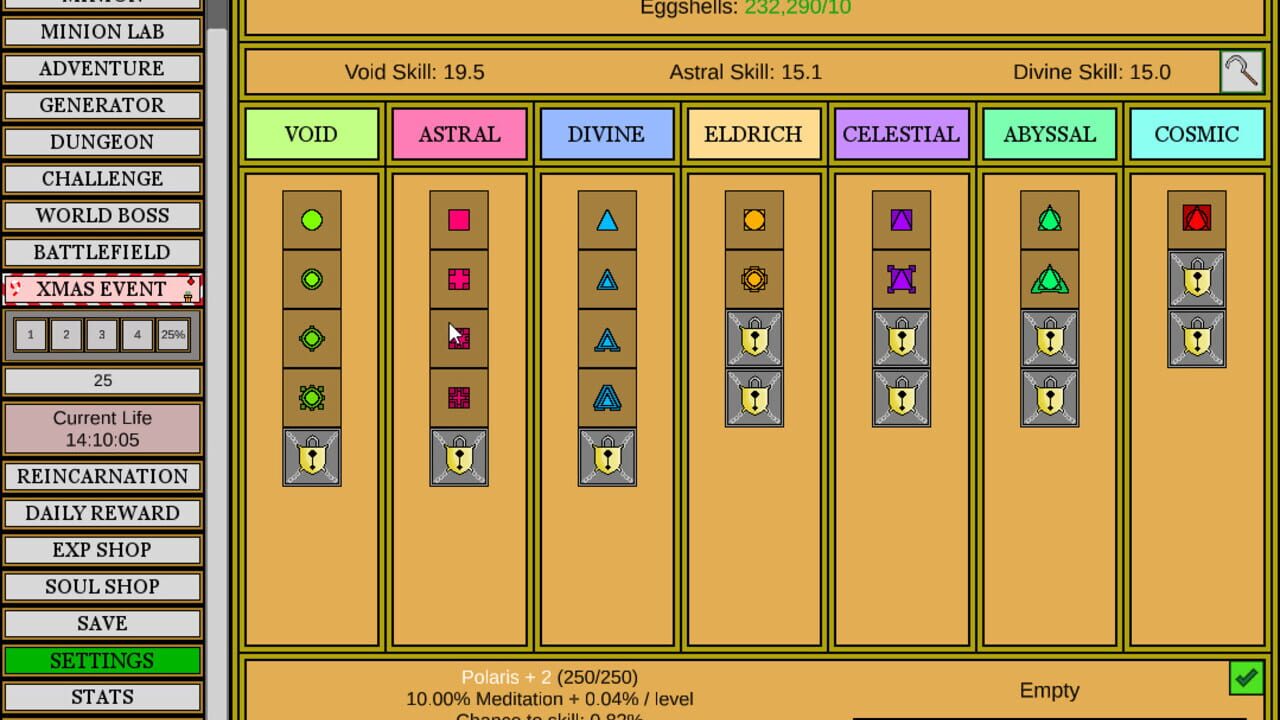Click the amount field showing 25
The height and width of the screenshot is (720, 1280).
click(102, 381)
